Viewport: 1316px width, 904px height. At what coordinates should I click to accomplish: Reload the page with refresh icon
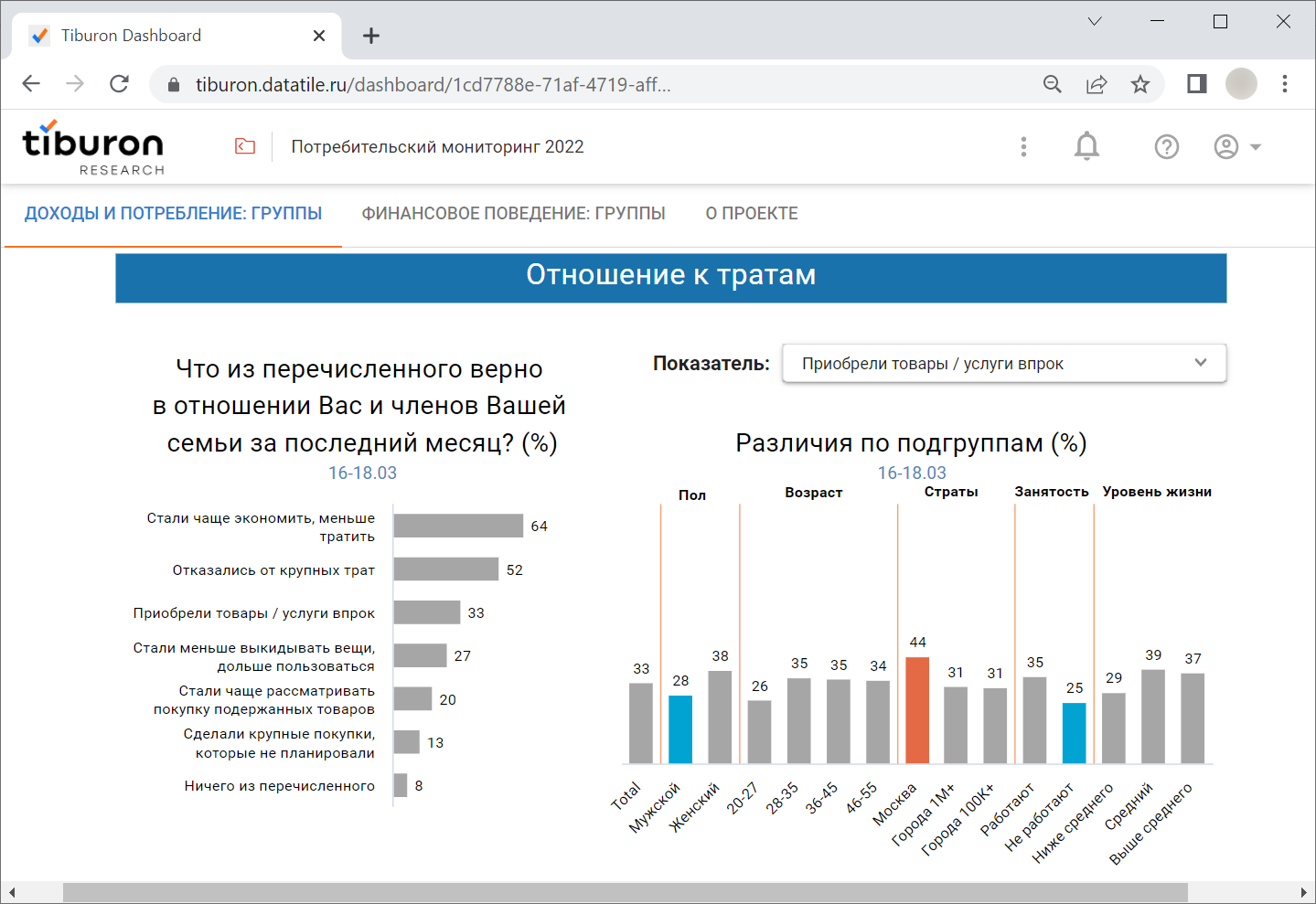point(119,84)
